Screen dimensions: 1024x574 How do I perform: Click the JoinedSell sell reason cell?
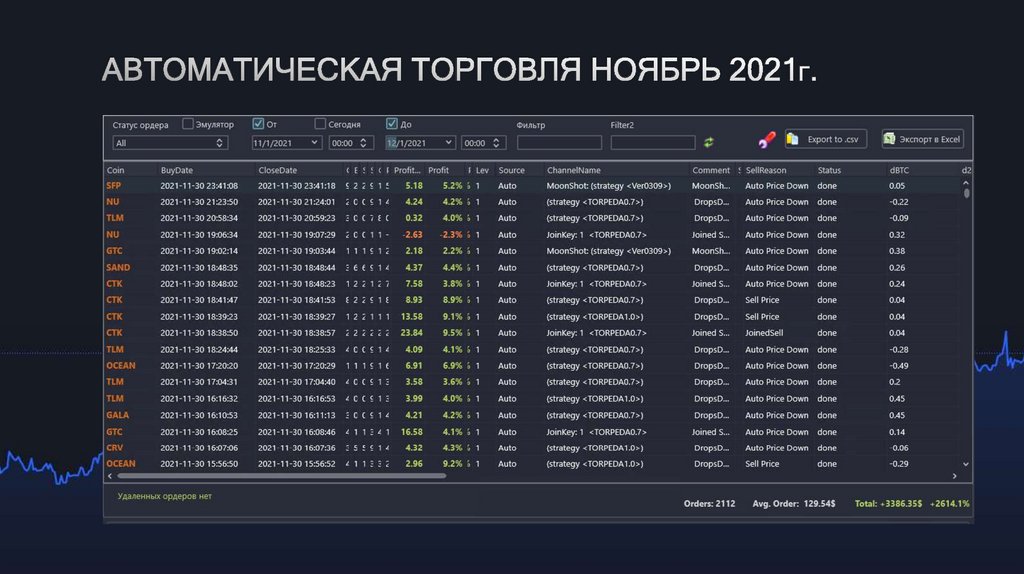764,332
